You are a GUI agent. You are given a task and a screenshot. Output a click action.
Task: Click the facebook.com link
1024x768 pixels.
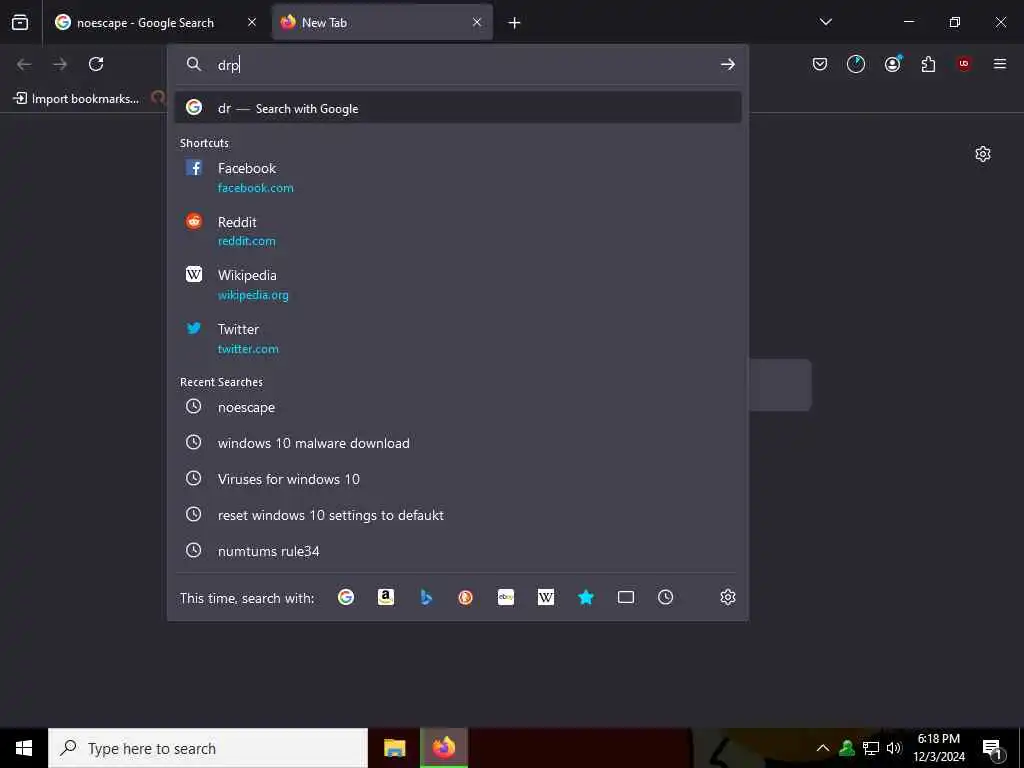click(255, 188)
